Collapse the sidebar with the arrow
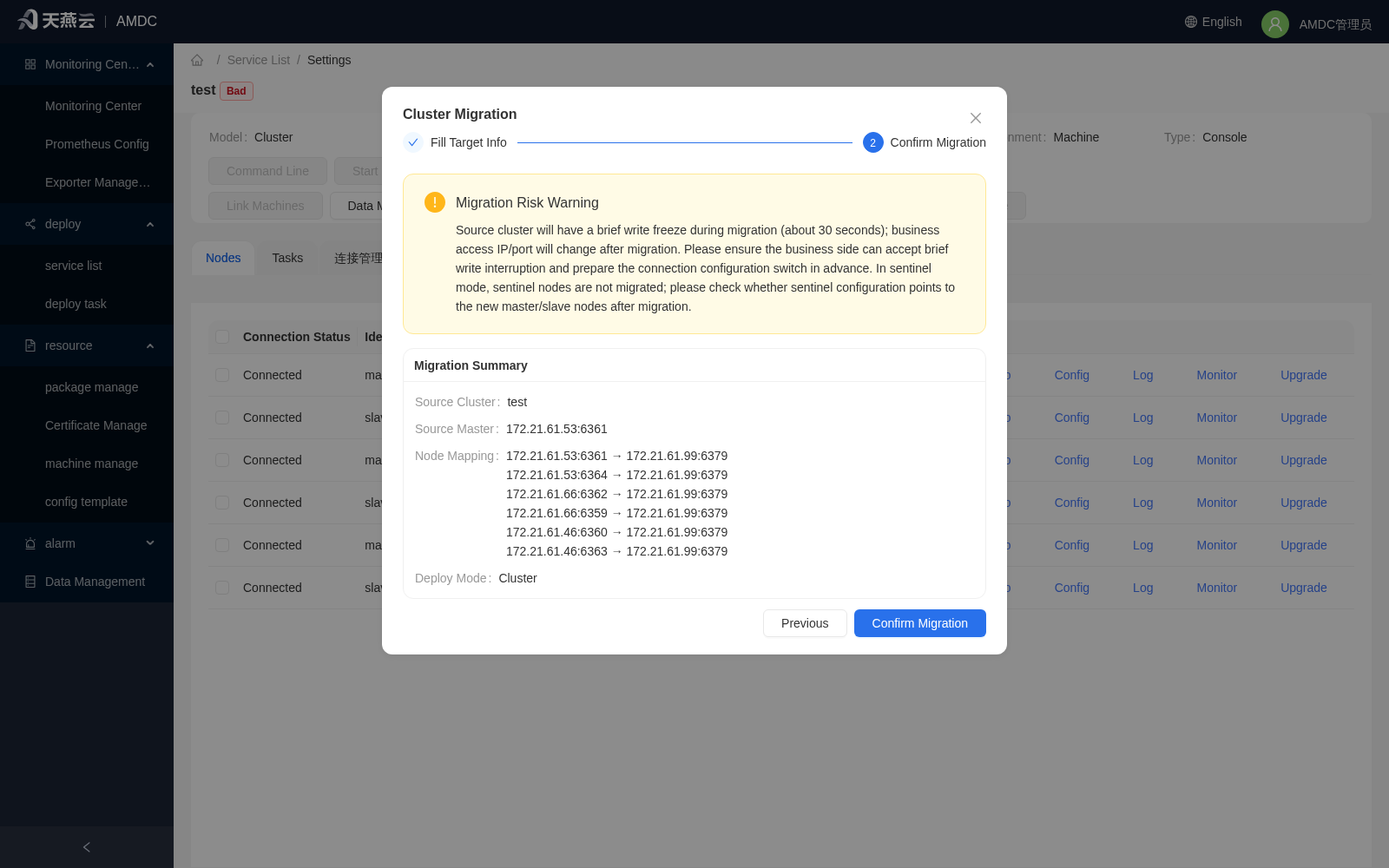The image size is (1389, 868). pos(87,847)
